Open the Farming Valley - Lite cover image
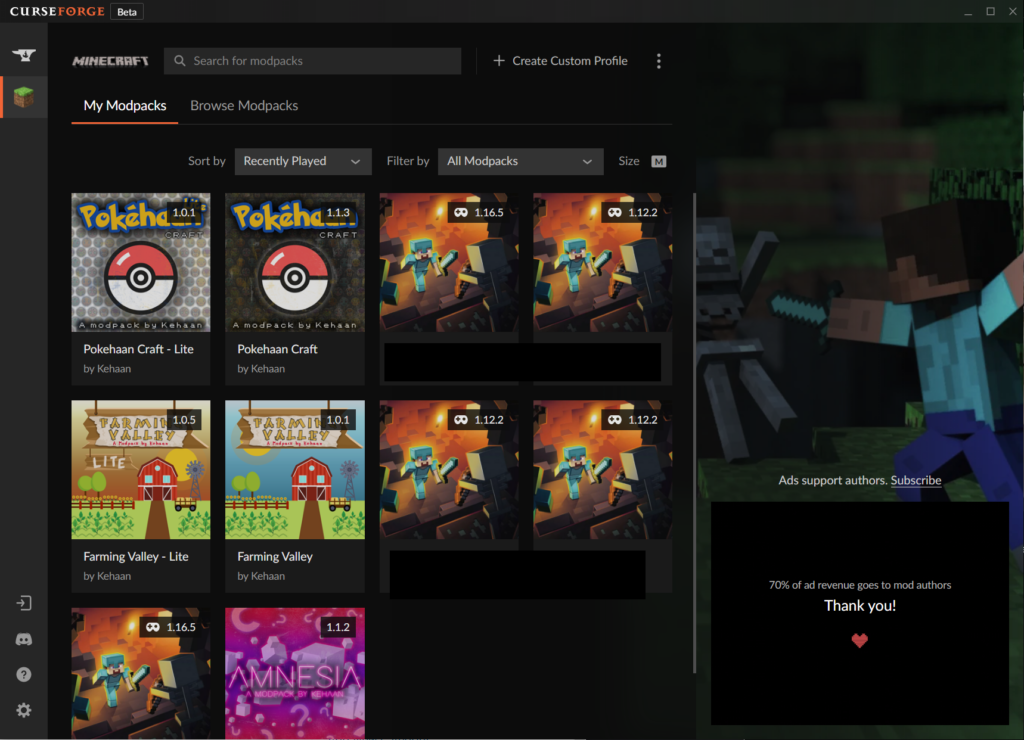This screenshot has width=1024, height=740. tap(141, 470)
